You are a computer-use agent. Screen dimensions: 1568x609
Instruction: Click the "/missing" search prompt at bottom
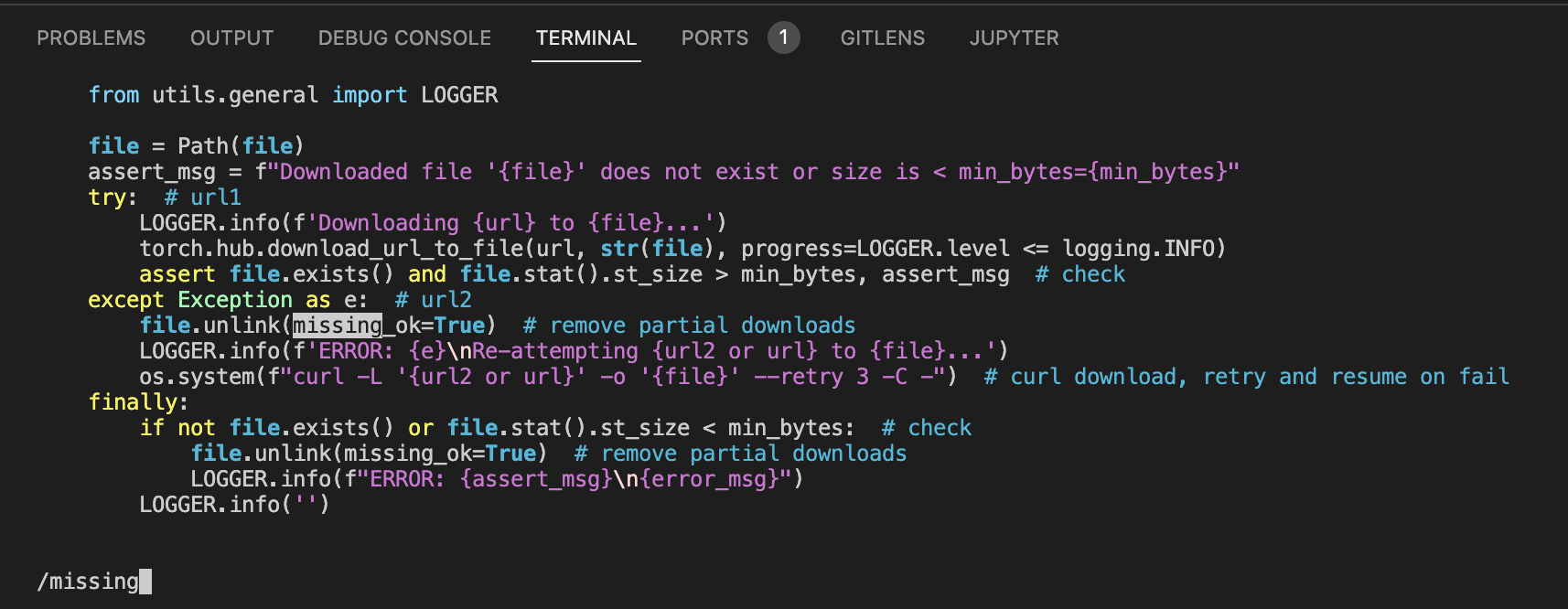[x=88, y=582]
